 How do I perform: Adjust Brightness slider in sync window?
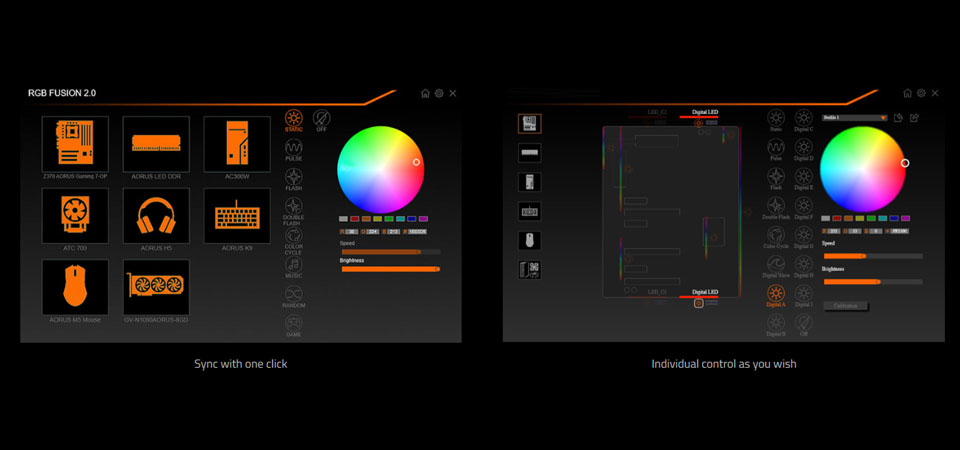coord(391,269)
